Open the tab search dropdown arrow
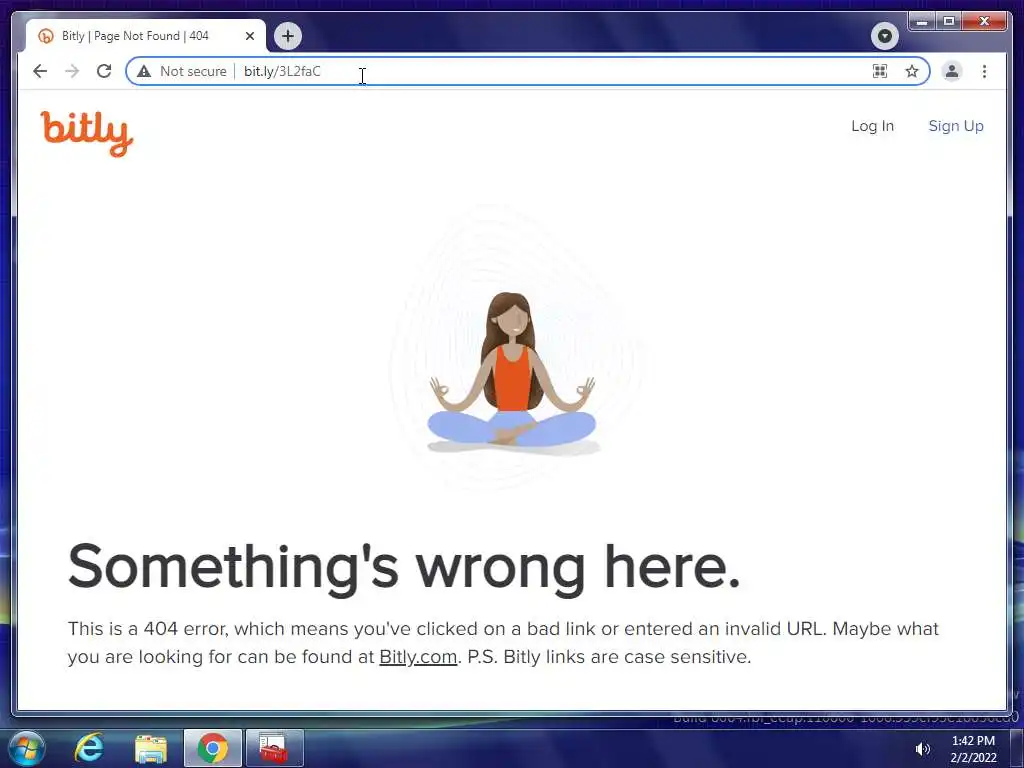The height and width of the screenshot is (768, 1024). point(885,36)
